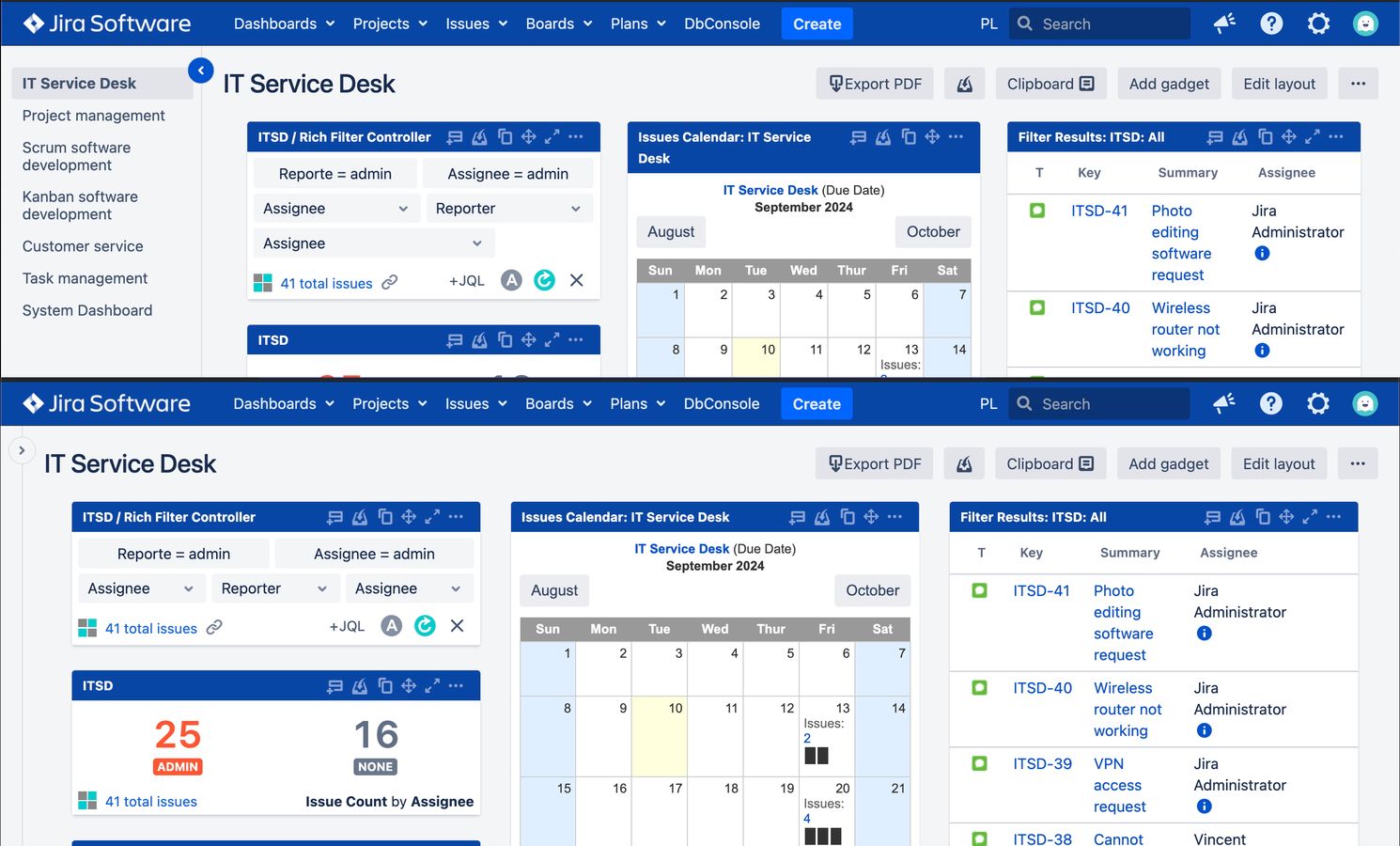Click Export PDF in the upper view

pyautogui.click(x=875, y=84)
